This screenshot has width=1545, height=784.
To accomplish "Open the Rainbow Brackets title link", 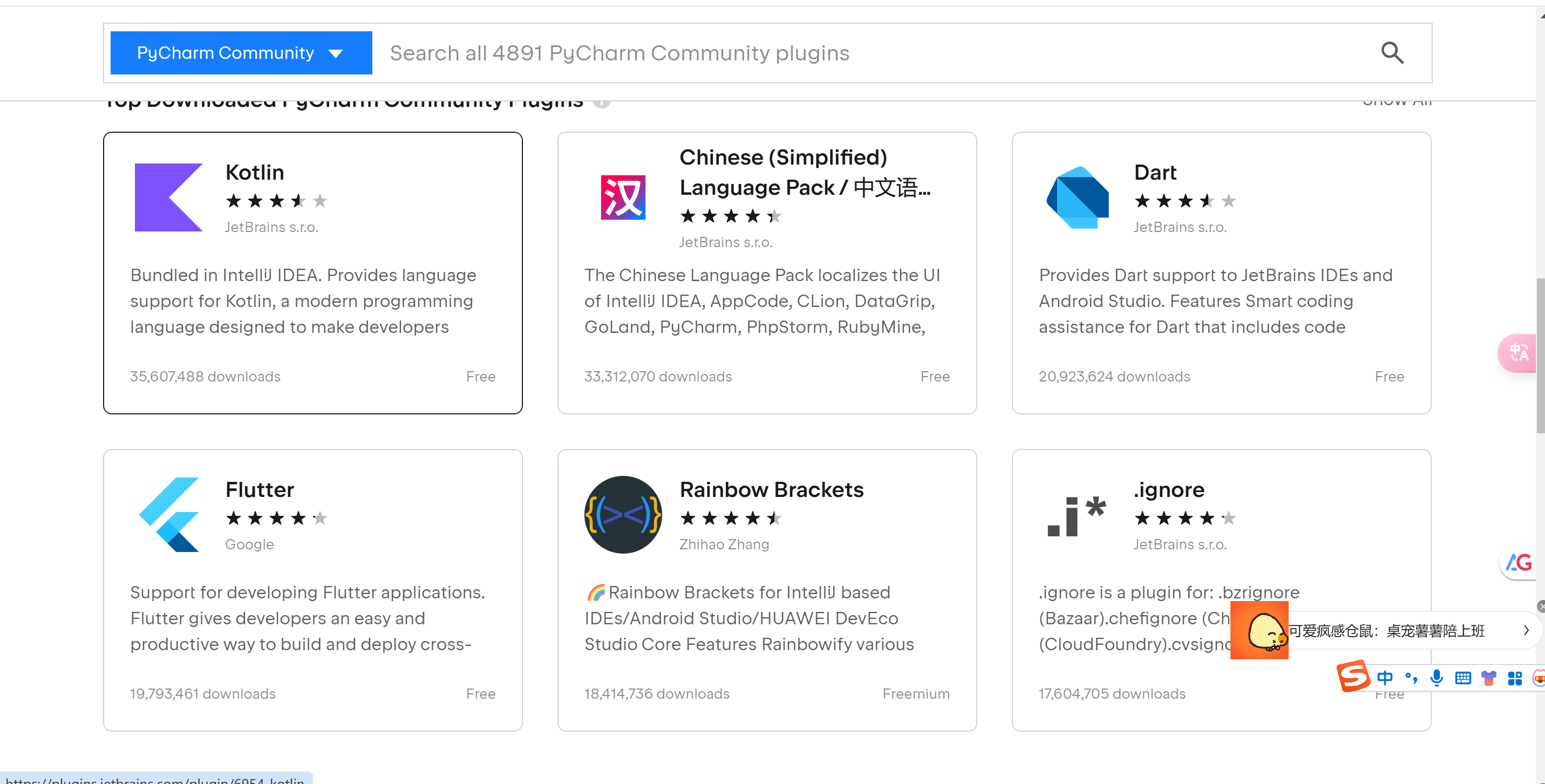I will (771, 490).
